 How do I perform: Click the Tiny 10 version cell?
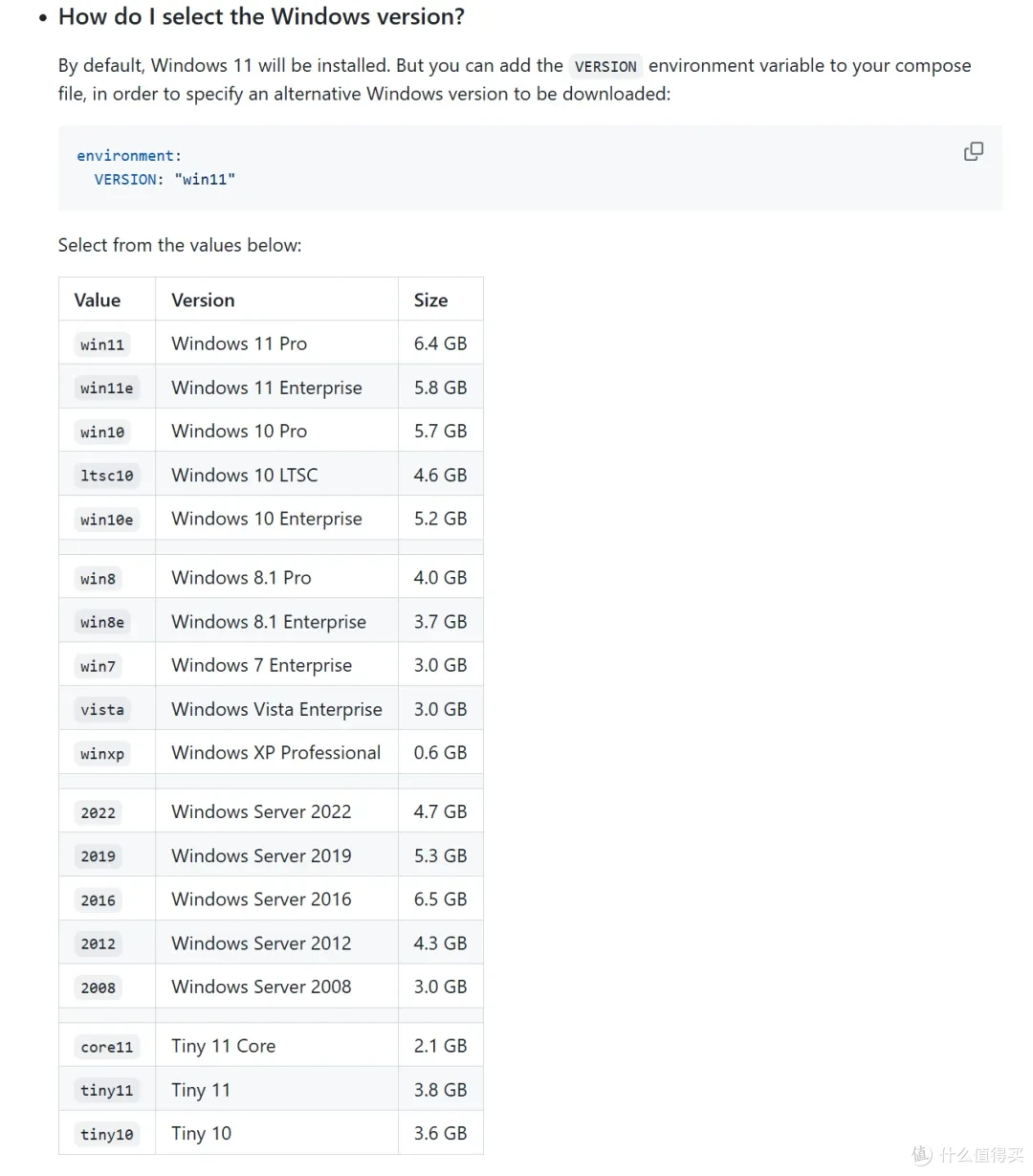(x=276, y=1134)
